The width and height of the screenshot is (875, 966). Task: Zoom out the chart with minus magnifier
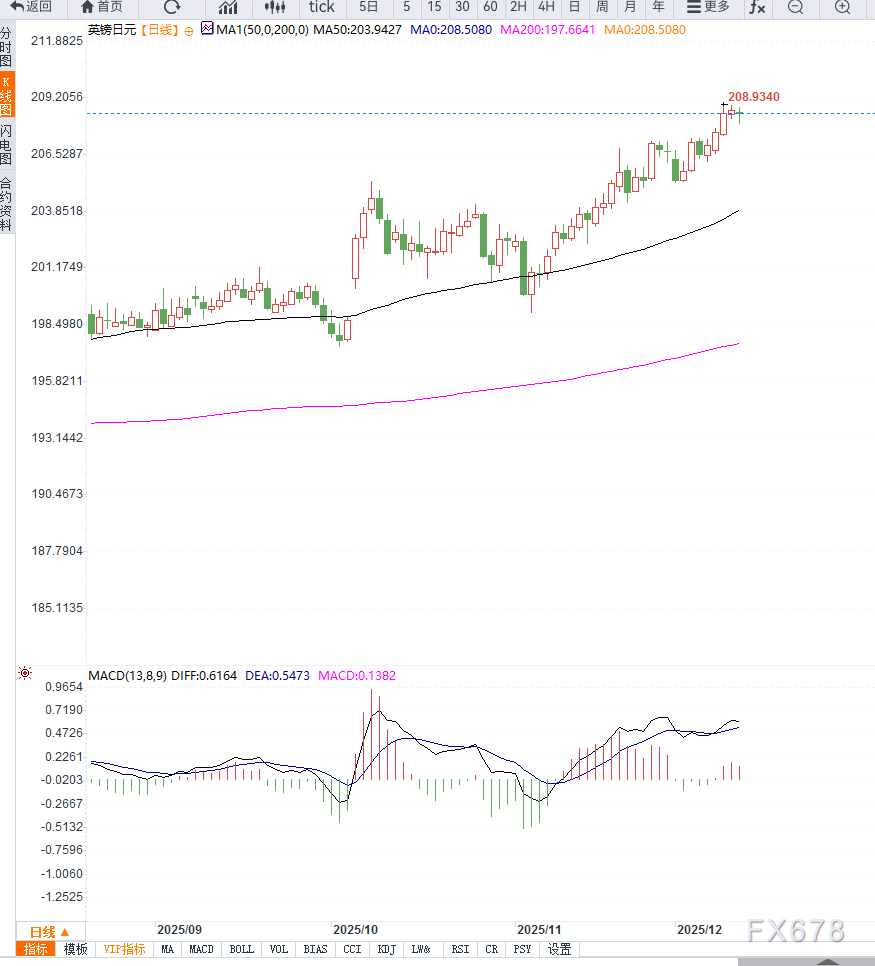[795, 7]
